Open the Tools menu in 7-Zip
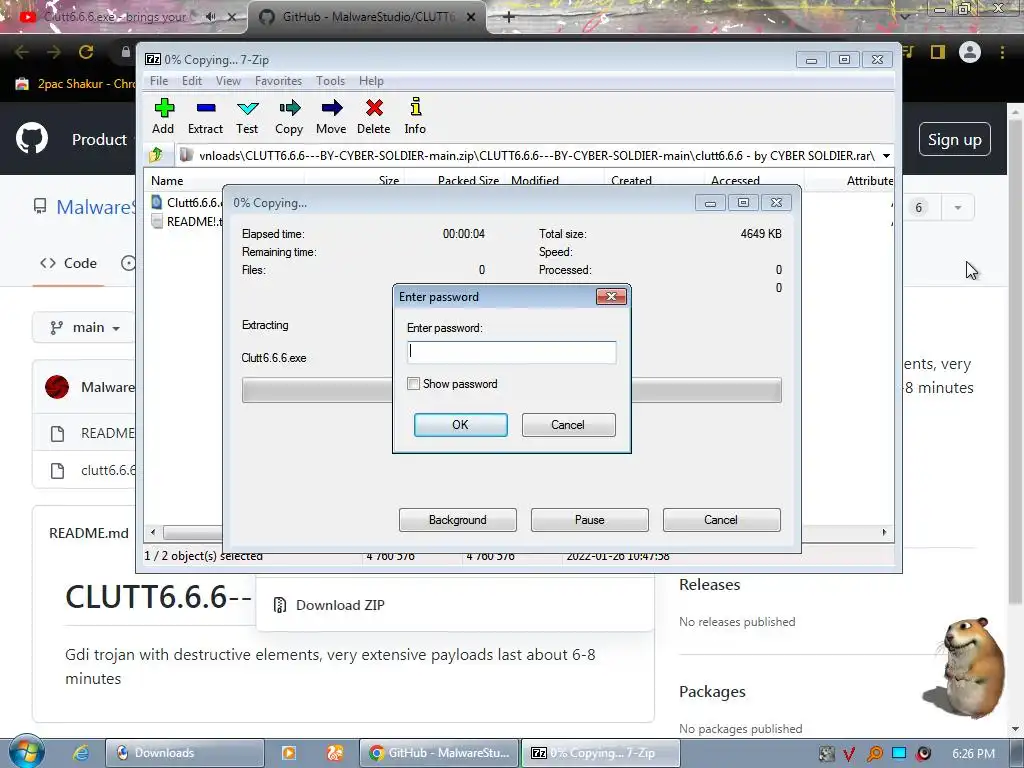This screenshot has width=1024, height=768. 330,81
